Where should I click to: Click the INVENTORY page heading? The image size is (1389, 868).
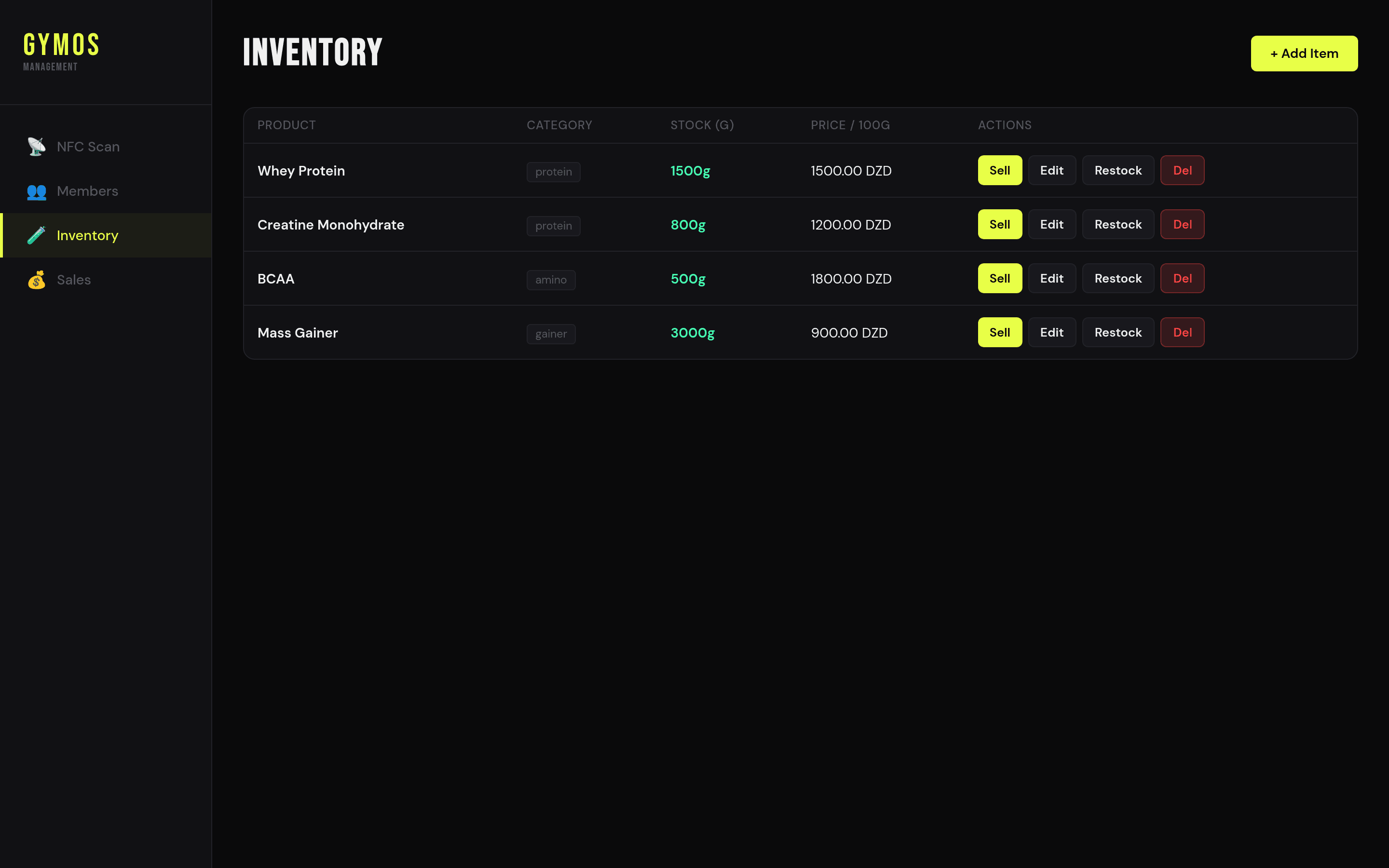(313, 52)
